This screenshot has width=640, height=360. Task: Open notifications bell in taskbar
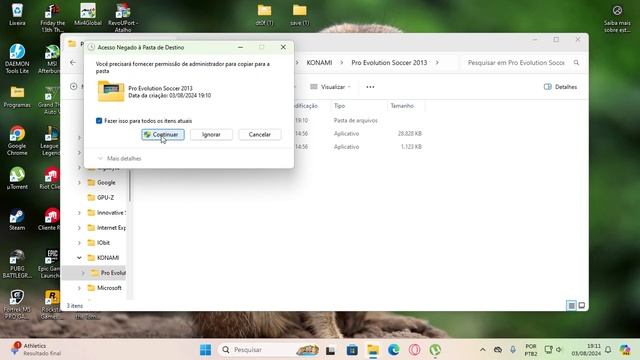[x=608, y=350]
